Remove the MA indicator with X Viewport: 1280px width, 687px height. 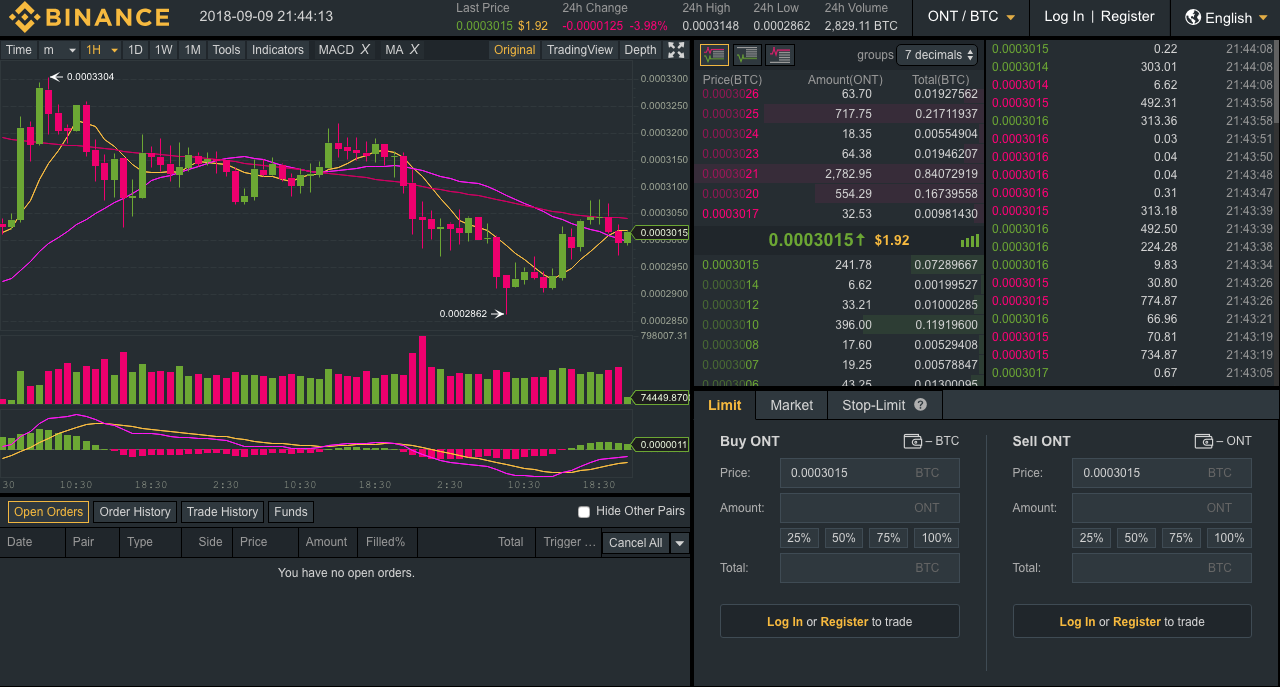click(414, 50)
